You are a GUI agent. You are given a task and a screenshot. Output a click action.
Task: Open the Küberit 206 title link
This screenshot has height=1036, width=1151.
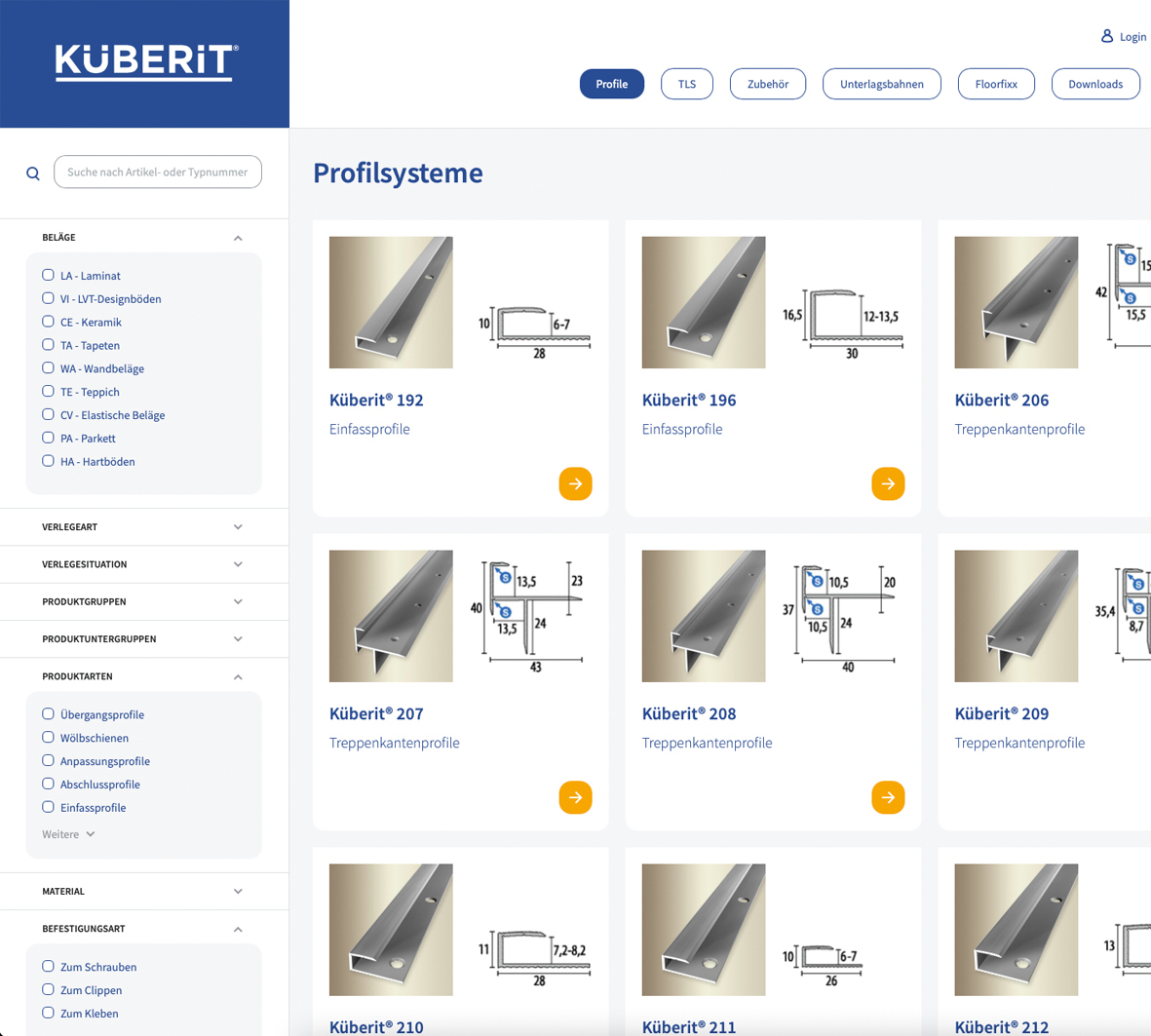[x=1001, y=401]
